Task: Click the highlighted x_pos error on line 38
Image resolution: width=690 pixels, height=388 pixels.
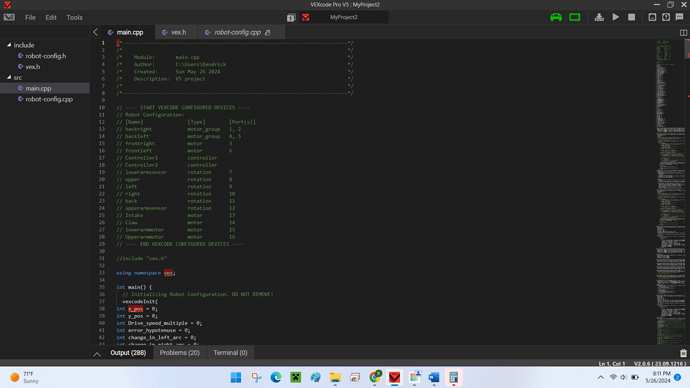Action: click(136, 309)
